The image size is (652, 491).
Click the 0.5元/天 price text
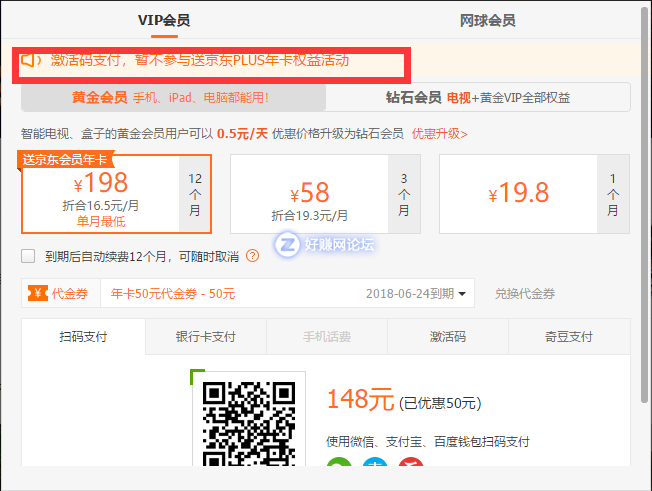click(242, 134)
